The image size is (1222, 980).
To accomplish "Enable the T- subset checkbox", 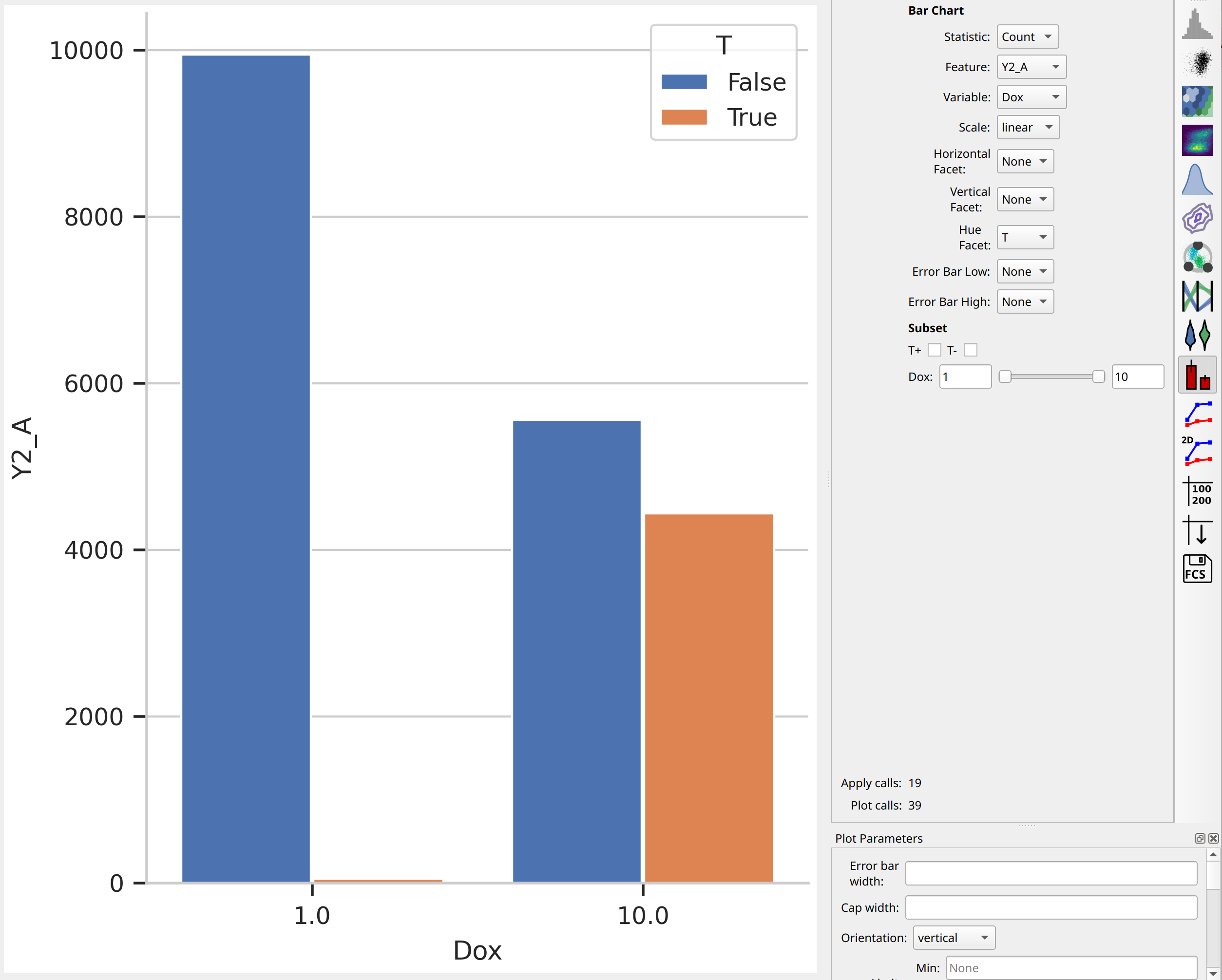I will click(971, 350).
